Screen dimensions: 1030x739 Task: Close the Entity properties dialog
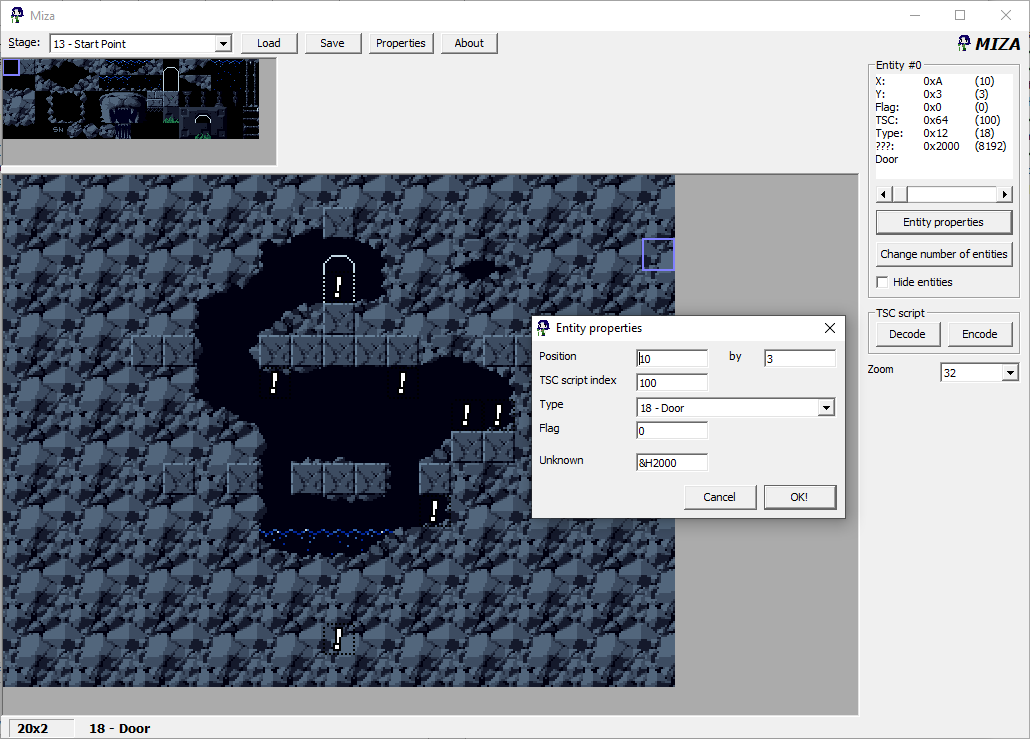tap(829, 328)
